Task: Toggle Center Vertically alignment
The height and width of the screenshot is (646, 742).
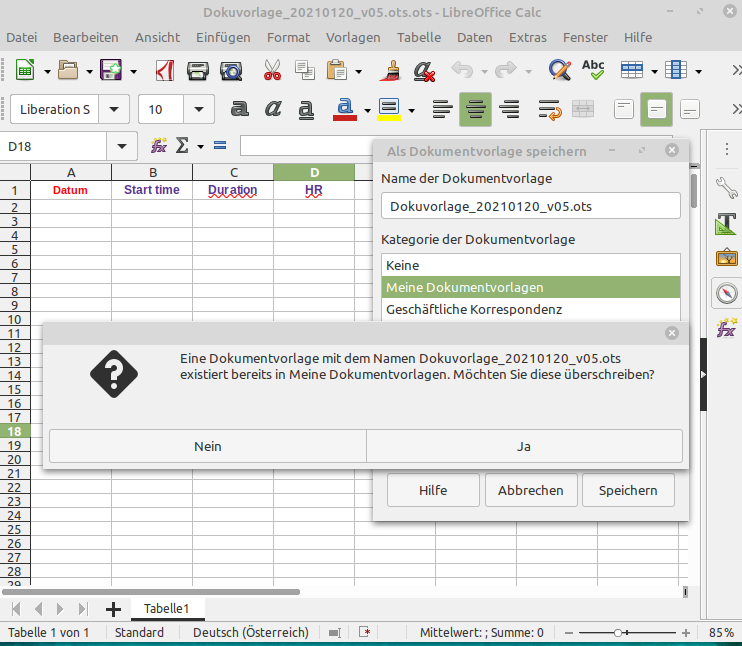Action: (656, 109)
